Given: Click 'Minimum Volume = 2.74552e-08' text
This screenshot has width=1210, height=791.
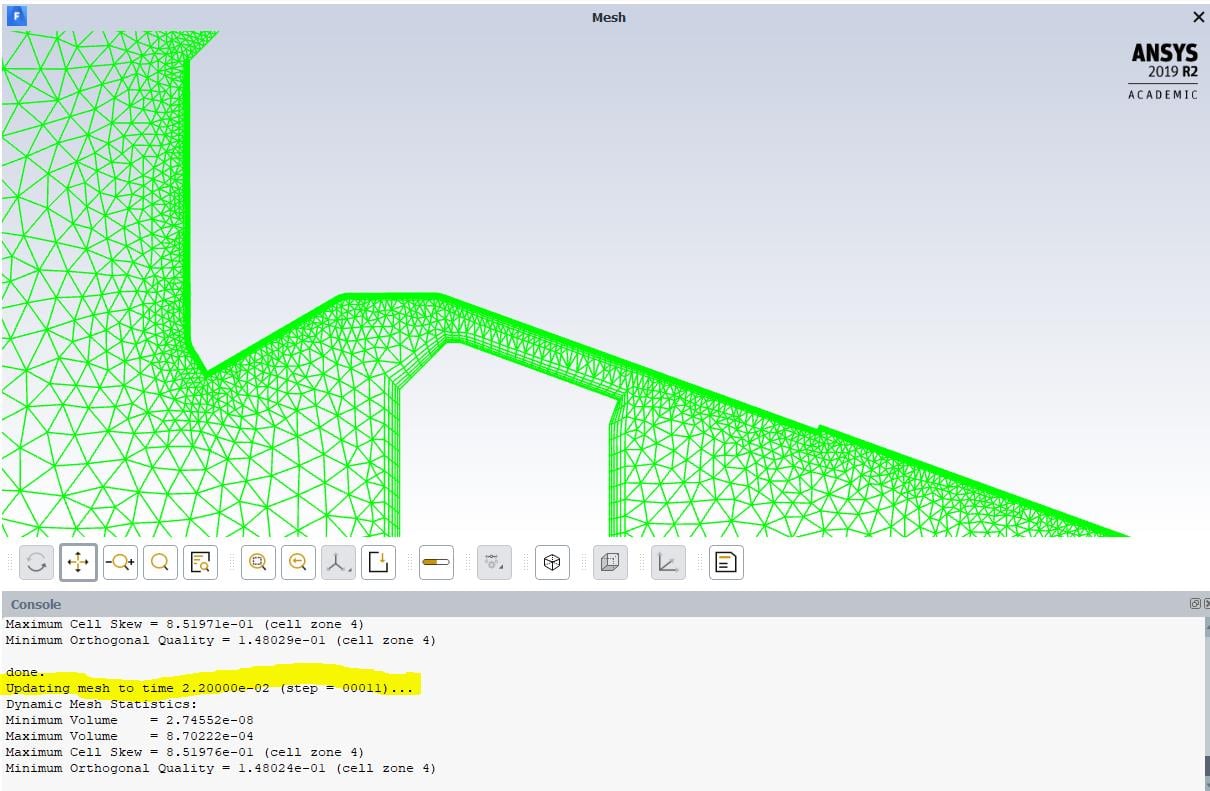Looking at the screenshot, I should click(129, 720).
